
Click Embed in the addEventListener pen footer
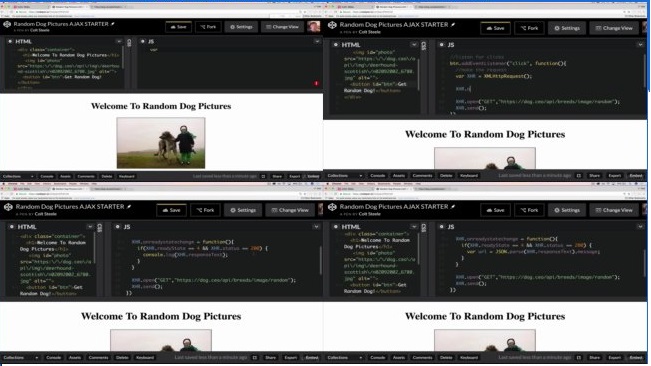[636, 176]
